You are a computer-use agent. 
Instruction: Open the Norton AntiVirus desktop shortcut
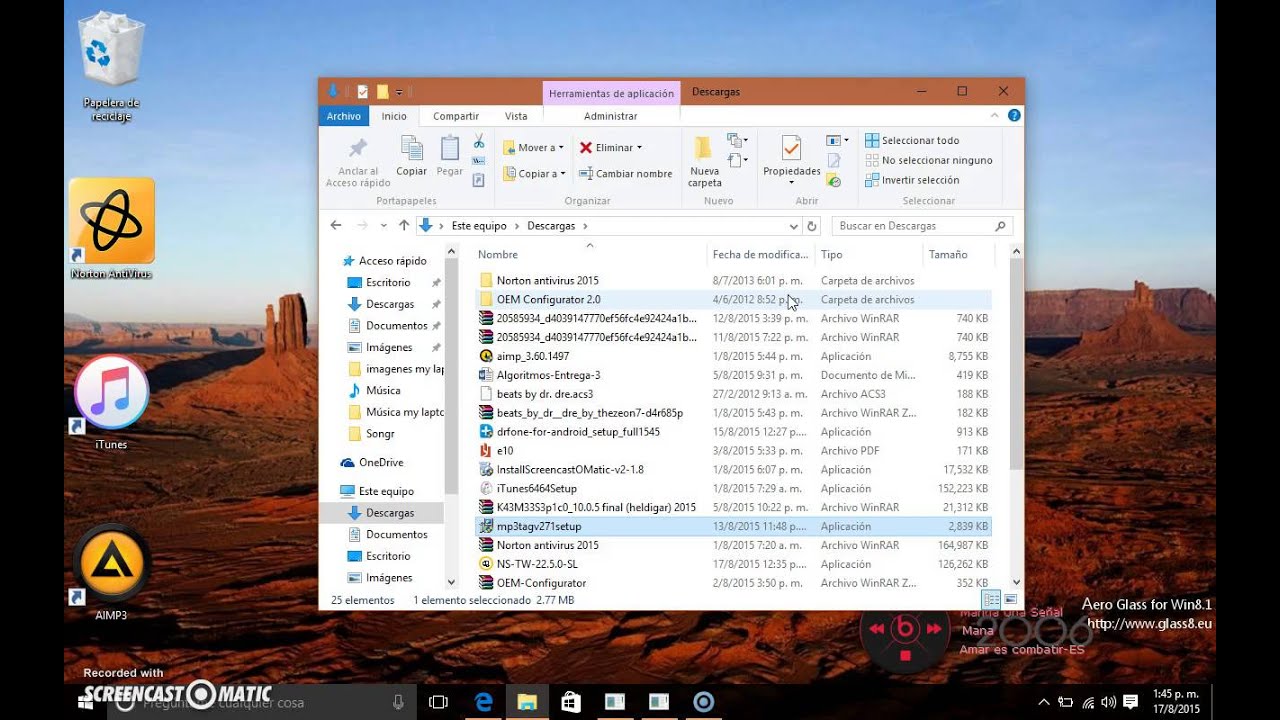click(x=111, y=229)
